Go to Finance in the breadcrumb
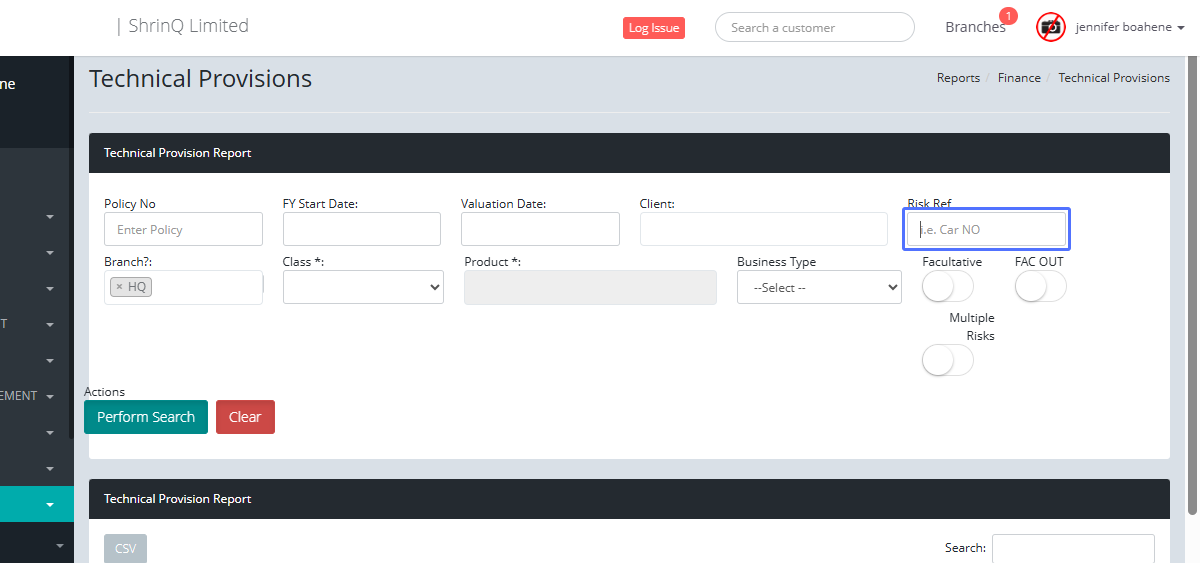1200x563 pixels. [x=1019, y=78]
